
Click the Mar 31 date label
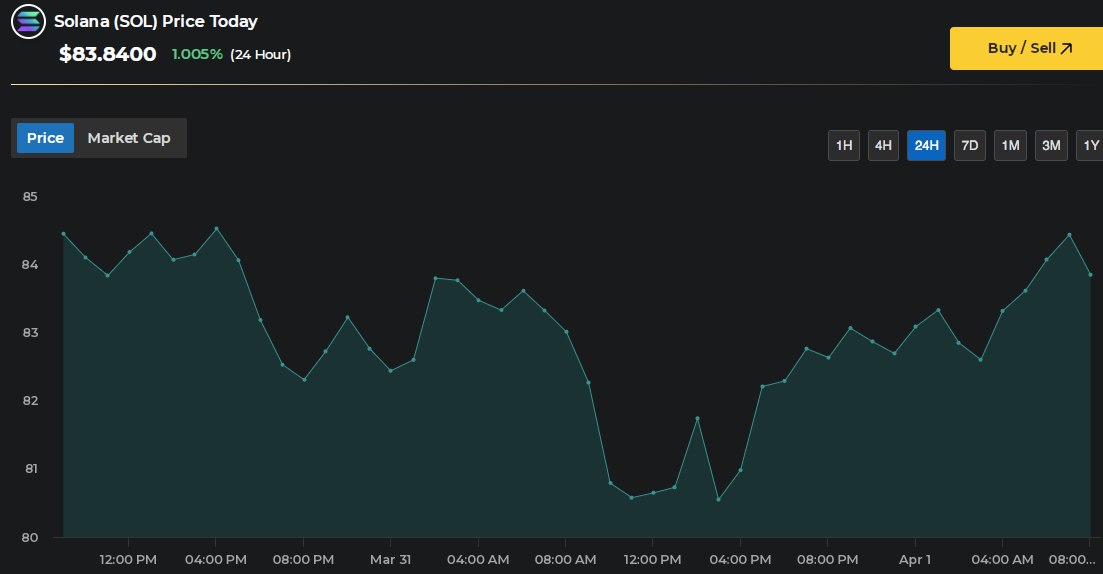(x=390, y=559)
